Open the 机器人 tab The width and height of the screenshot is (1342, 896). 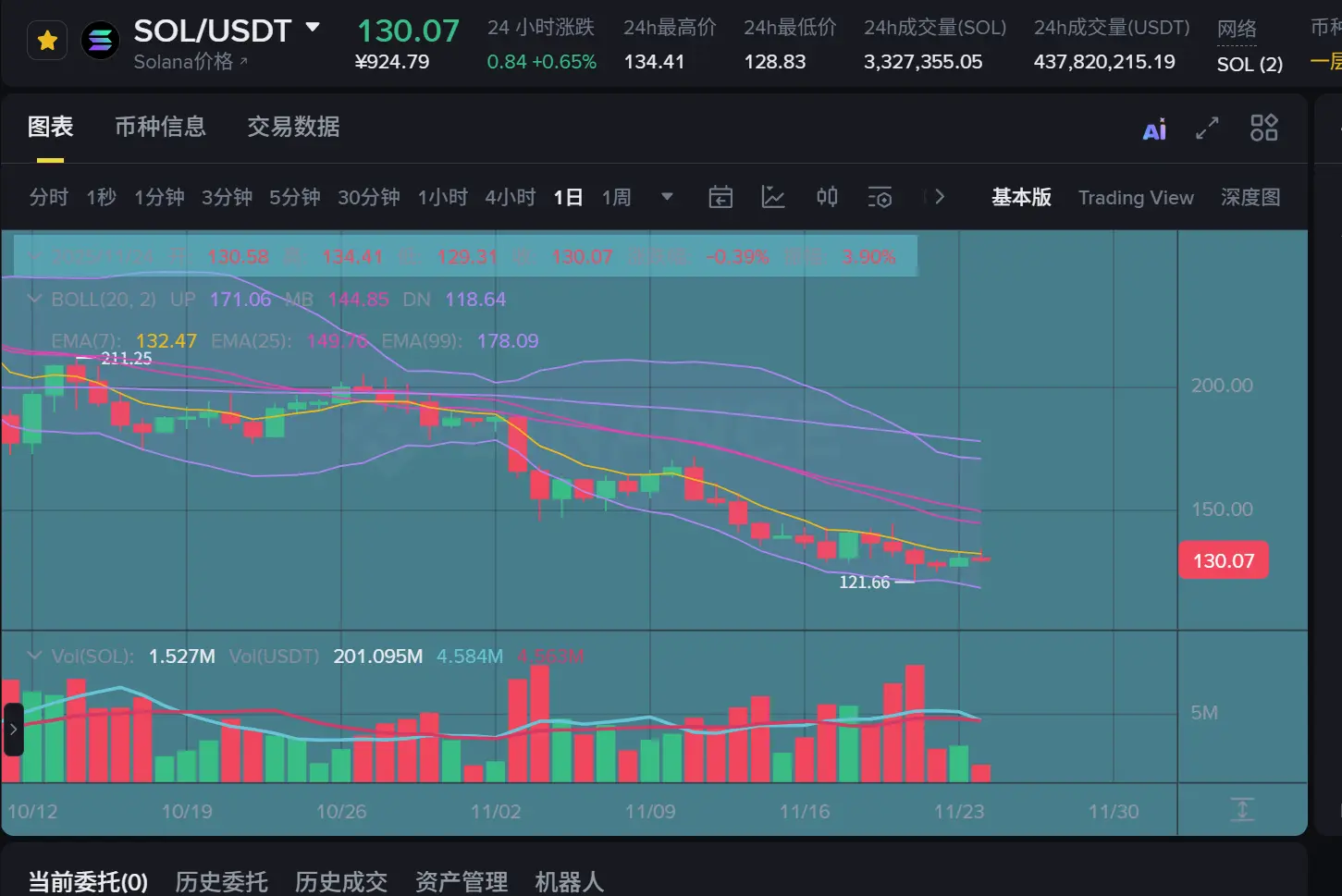pos(570,881)
